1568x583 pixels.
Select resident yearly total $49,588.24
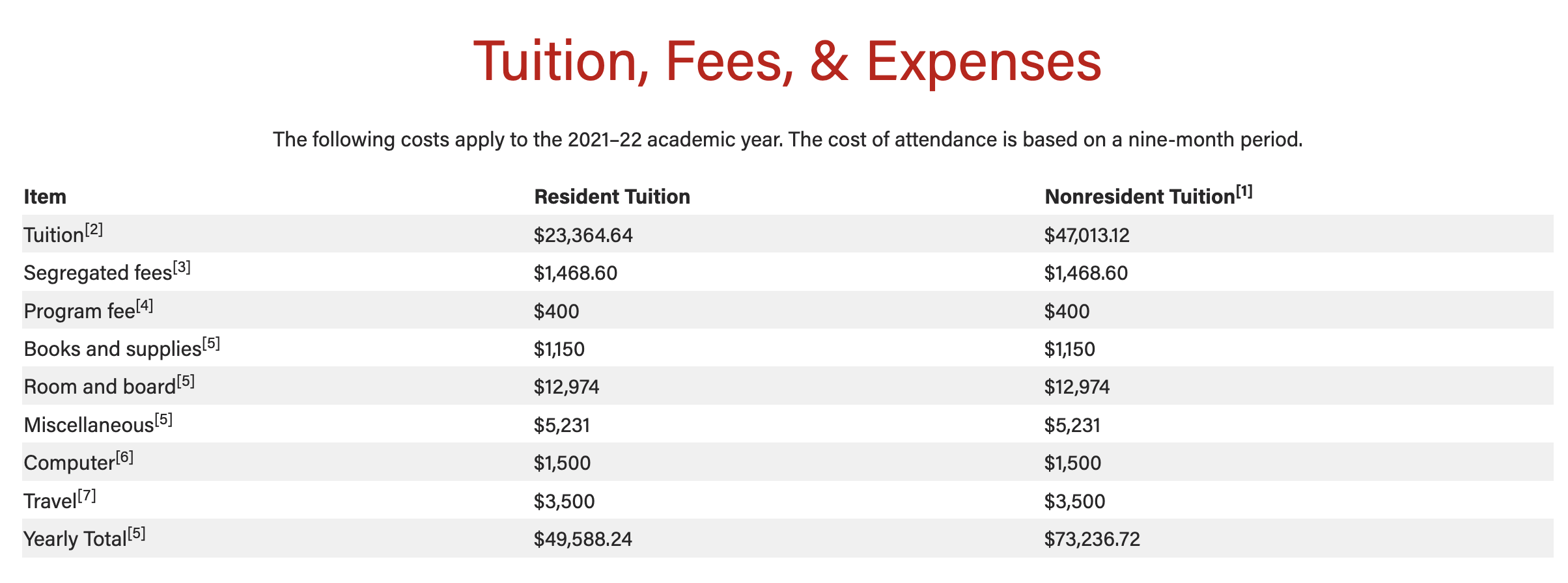click(x=583, y=539)
